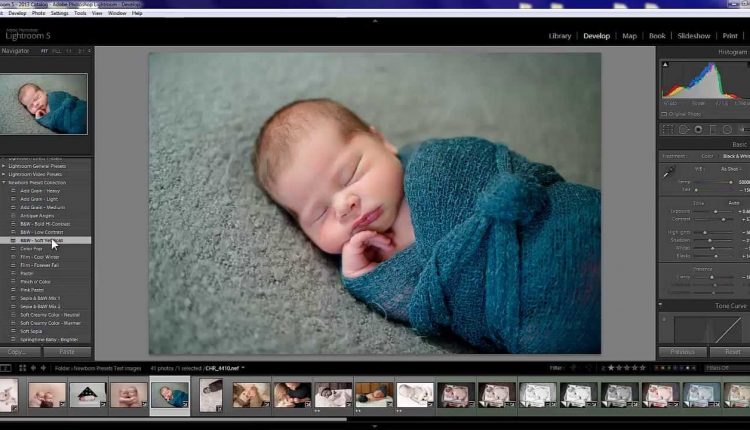750x430 pixels.
Task: Switch to the Map module
Action: click(x=629, y=36)
